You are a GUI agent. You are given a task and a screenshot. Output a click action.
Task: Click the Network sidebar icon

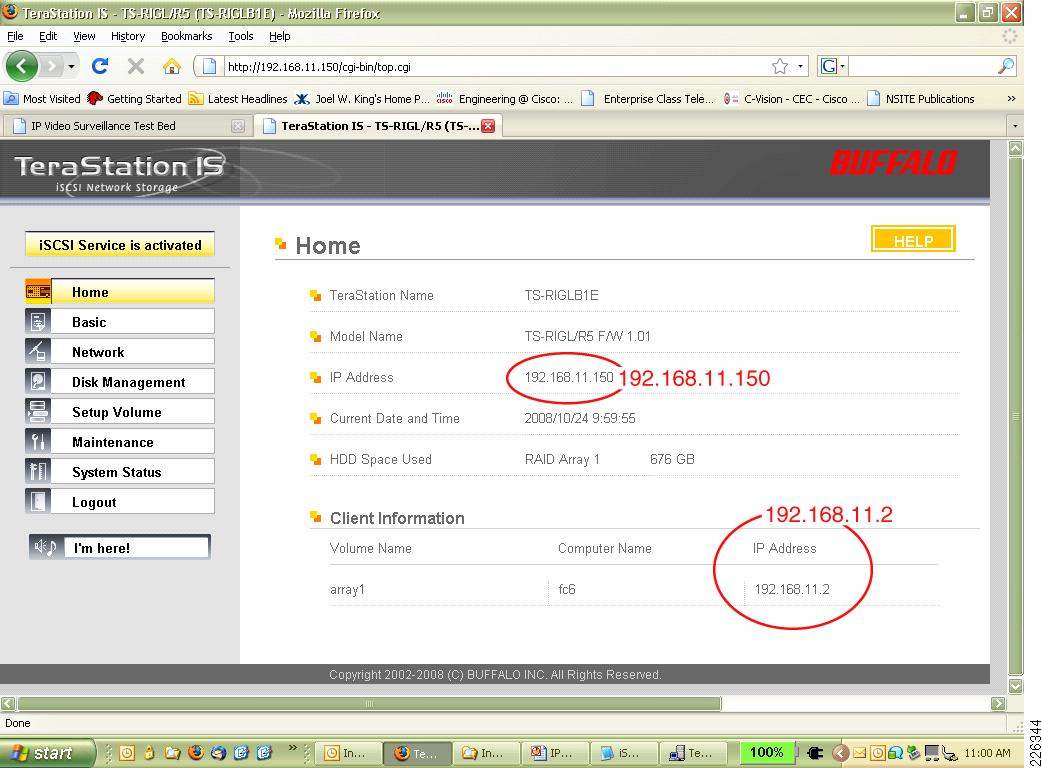(38, 351)
